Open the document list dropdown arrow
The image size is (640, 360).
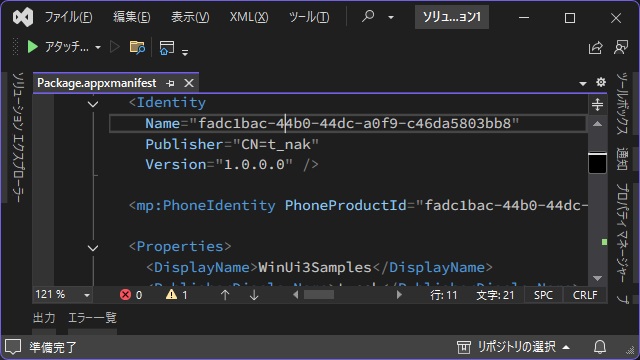[583, 84]
